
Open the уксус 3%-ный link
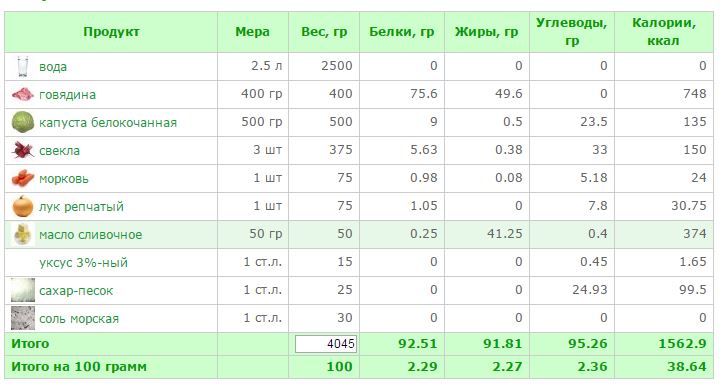(x=83, y=263)
